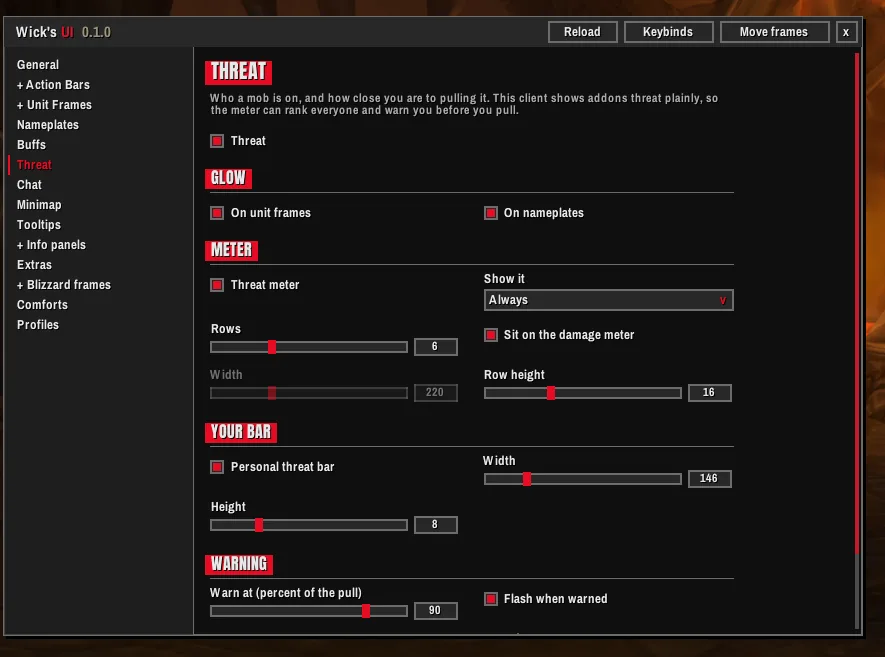The height and width of the screenshot is (657, 885).
Task: Click the Move frames button
Action: tap(774, 32)
